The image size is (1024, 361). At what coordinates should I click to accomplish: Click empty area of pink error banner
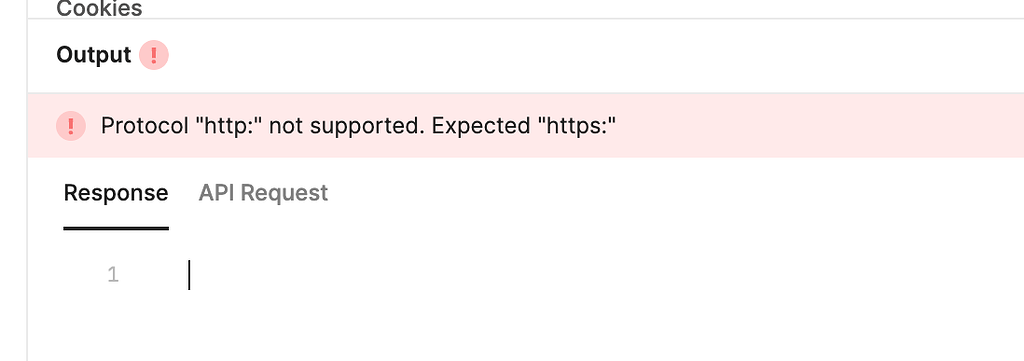pos(816,125)
